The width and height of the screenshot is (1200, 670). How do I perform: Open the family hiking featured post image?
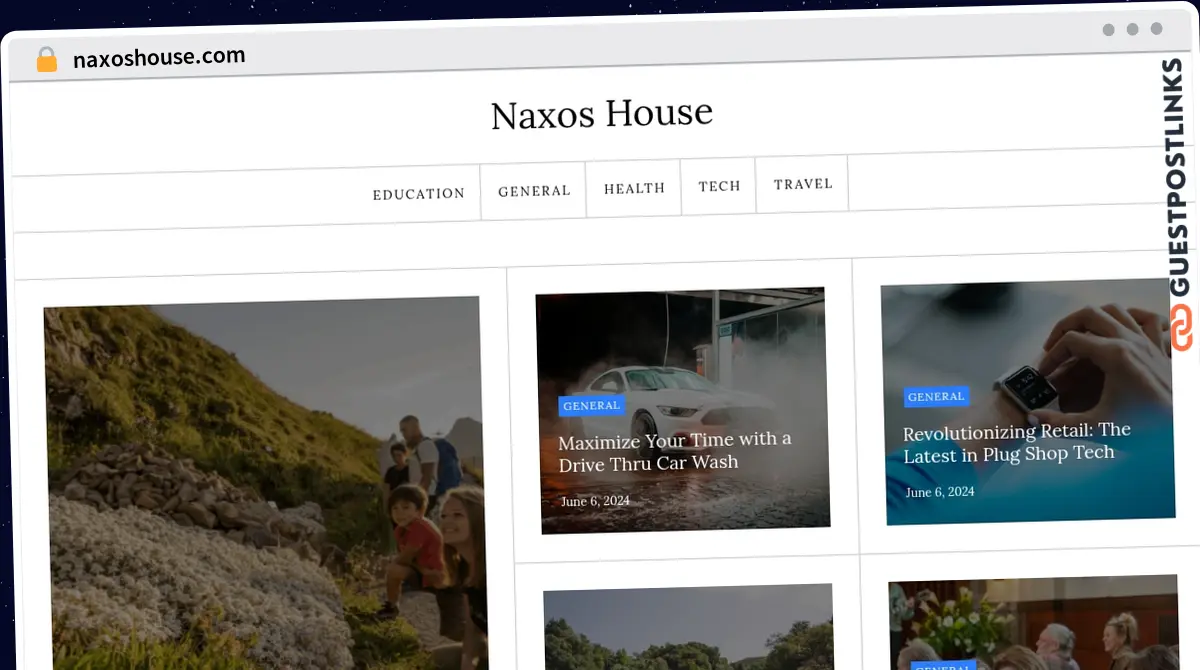click(264, 485)
